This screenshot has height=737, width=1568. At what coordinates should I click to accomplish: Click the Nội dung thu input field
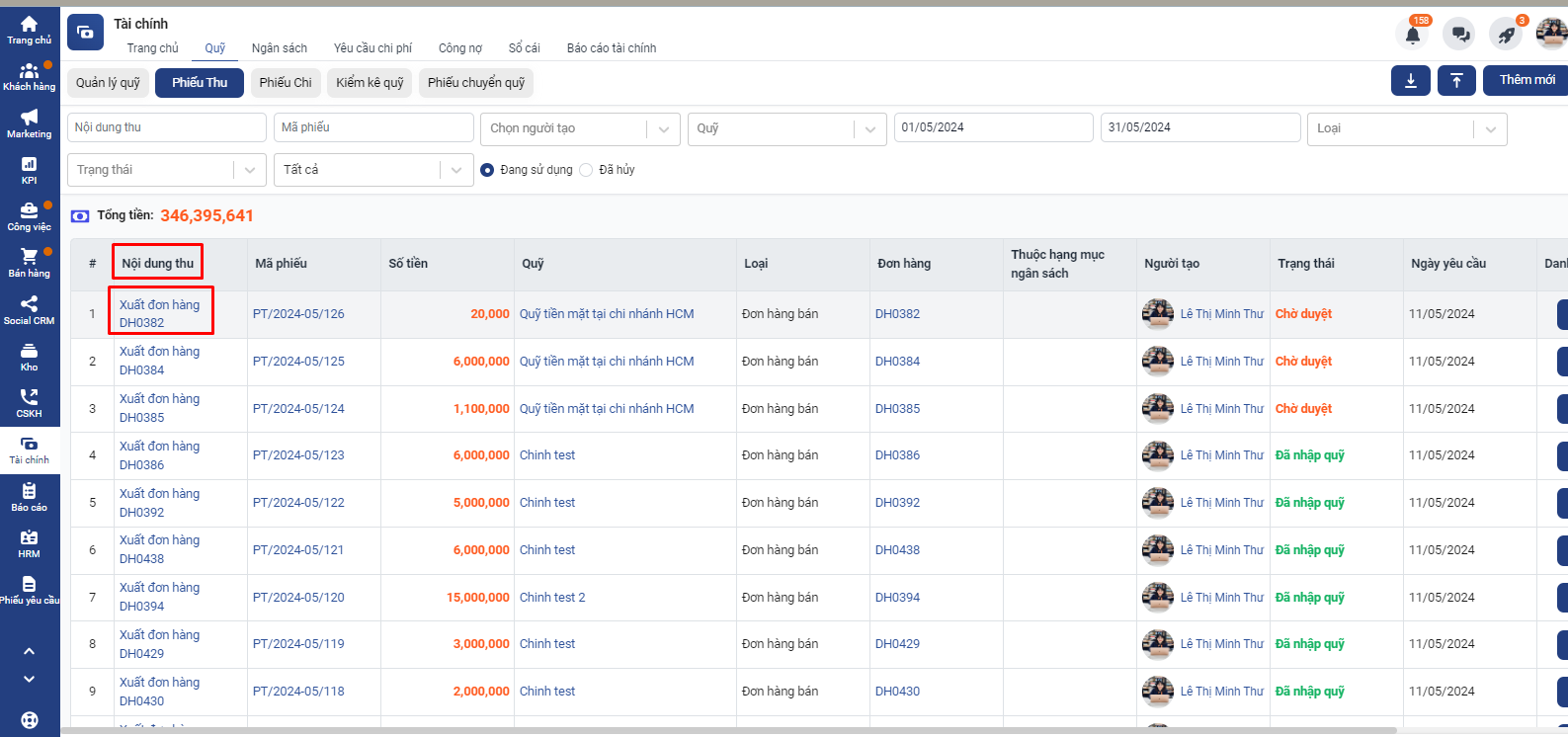point(166,127)
